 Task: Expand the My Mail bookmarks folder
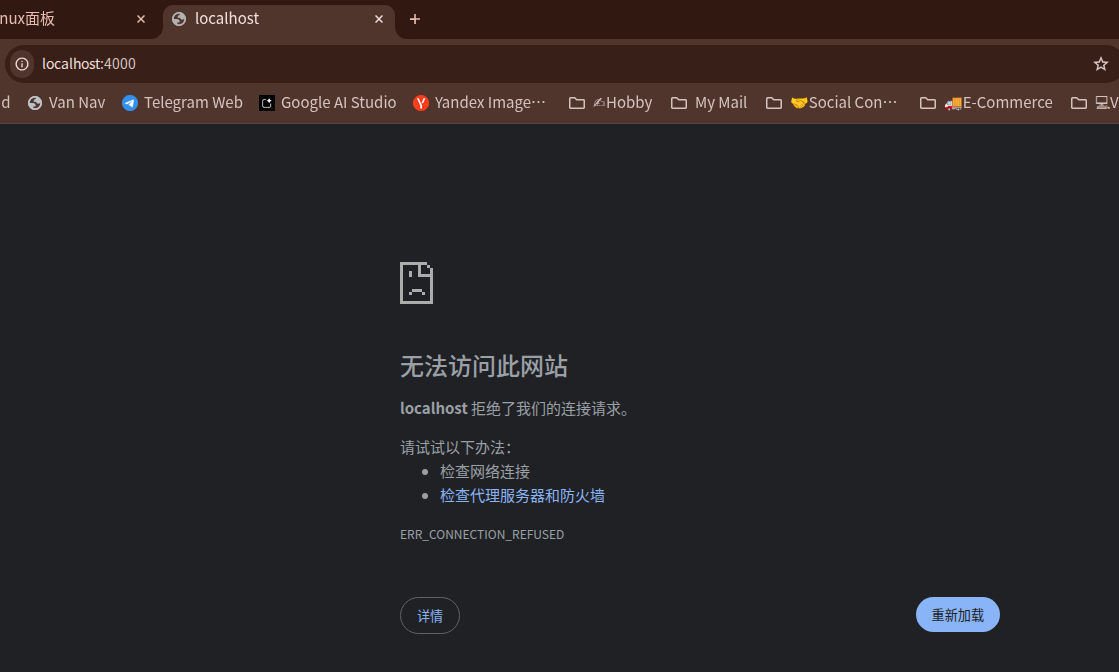(x=709, y=102)
